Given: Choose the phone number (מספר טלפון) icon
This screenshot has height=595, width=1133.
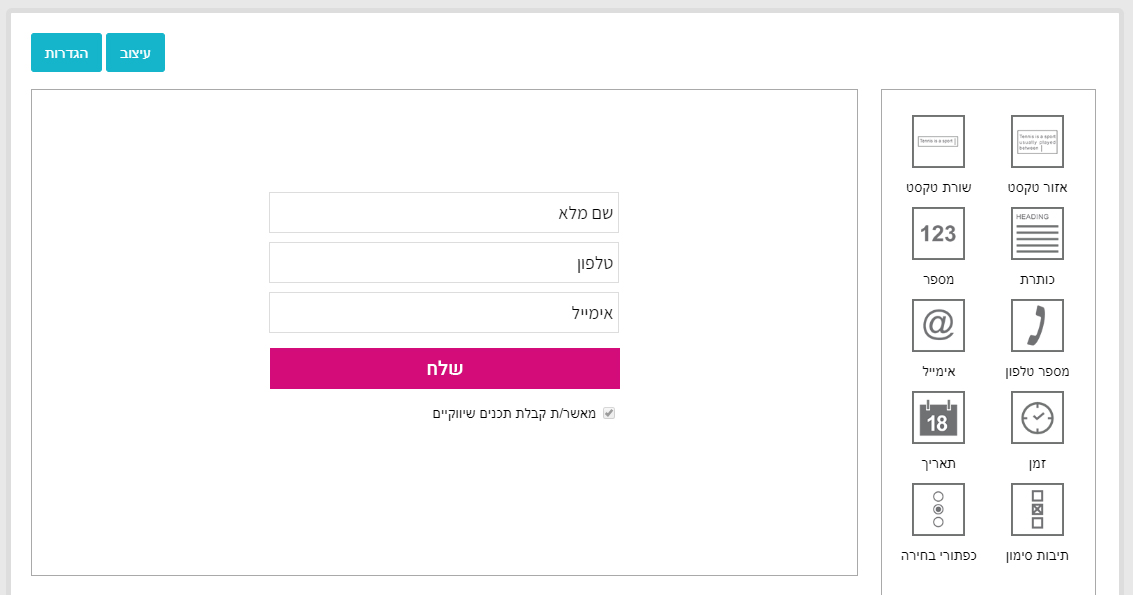Looking at the screenshot, I should 1037,325.
